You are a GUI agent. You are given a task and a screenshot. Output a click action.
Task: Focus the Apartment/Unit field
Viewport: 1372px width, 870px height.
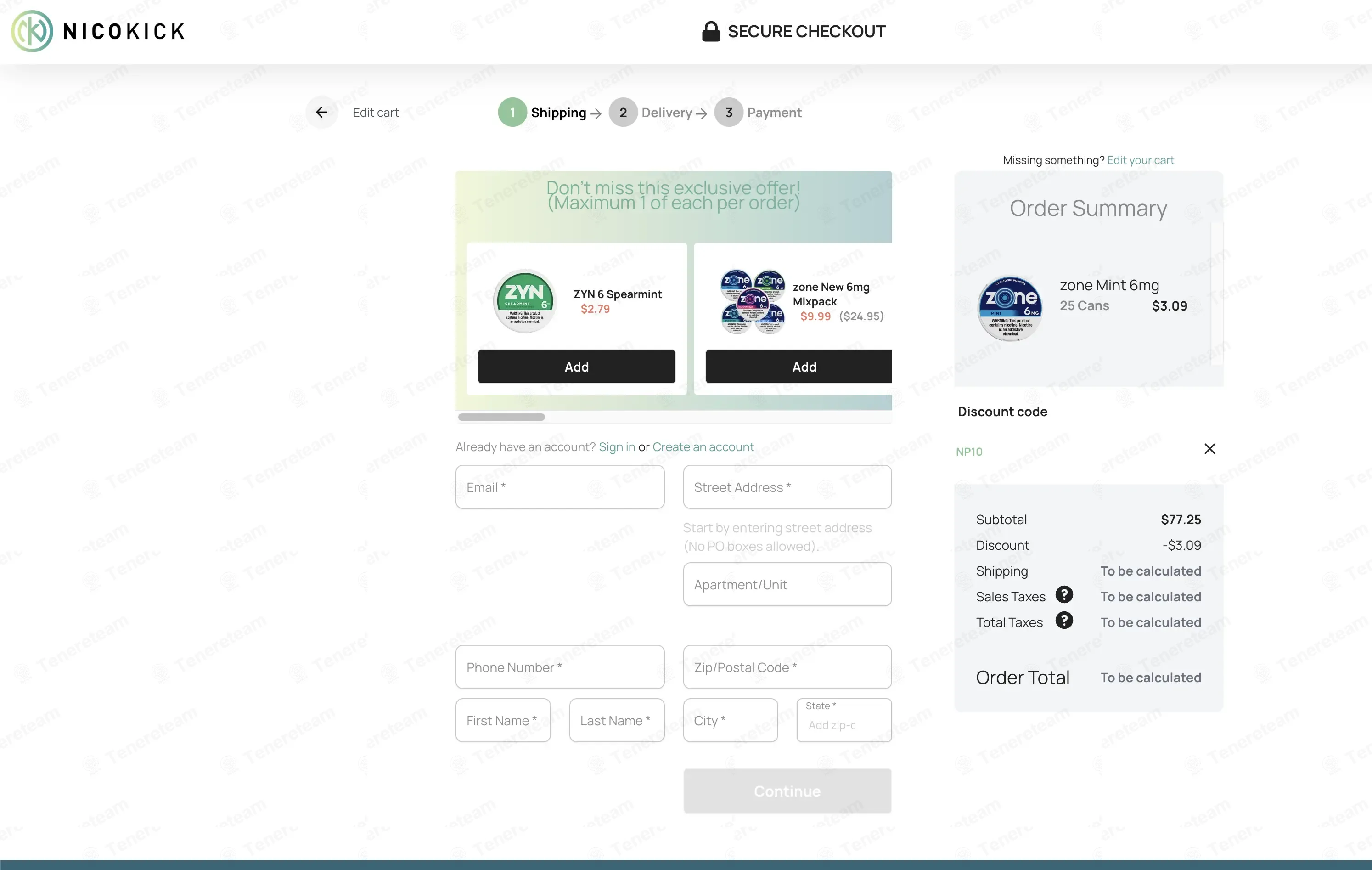point(787,584)
